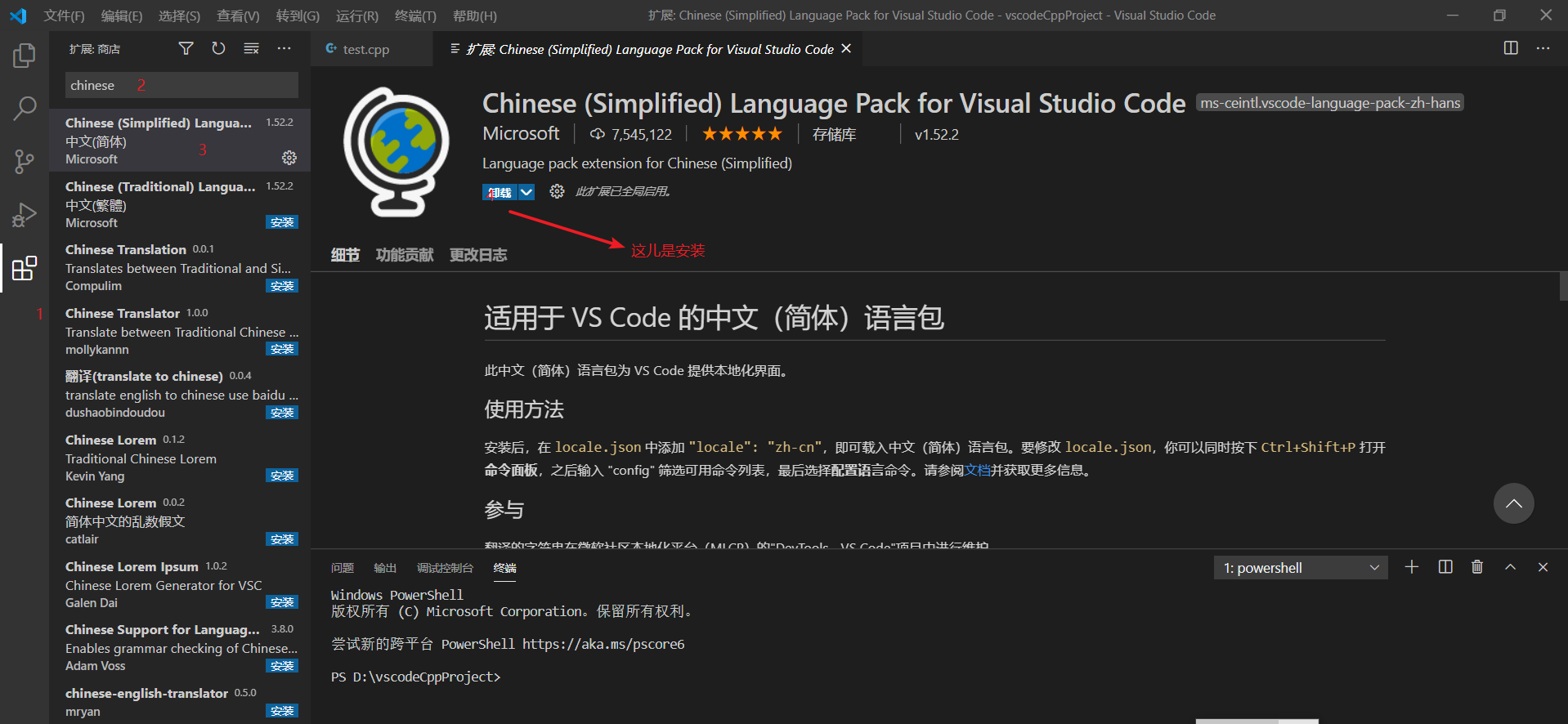
Task: Close the terminal panel
Action: [1543, 567]
